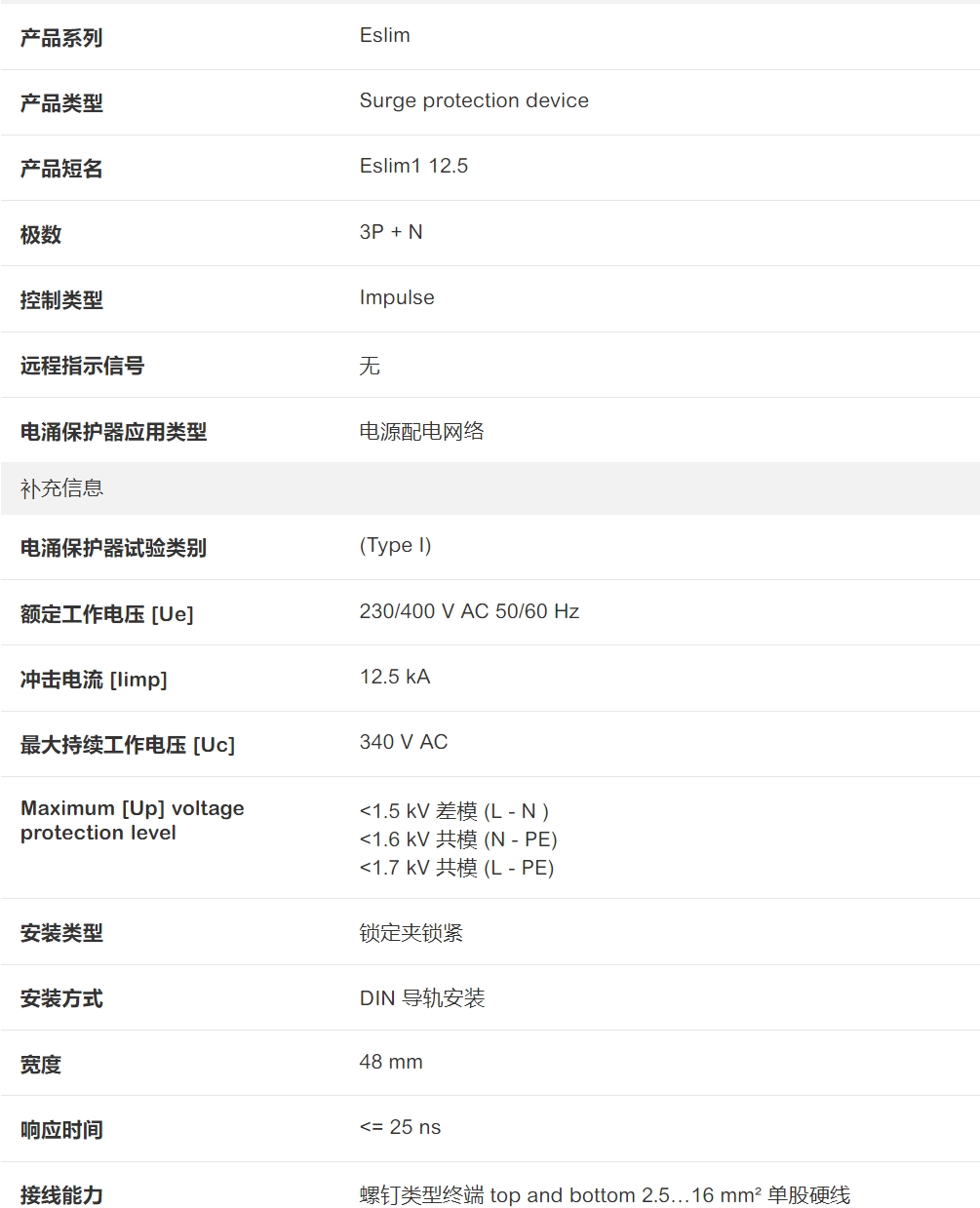Viewport: 980px width, 1208px height.
Task: Select the (Type I) test class value
Action: point(395,545)
